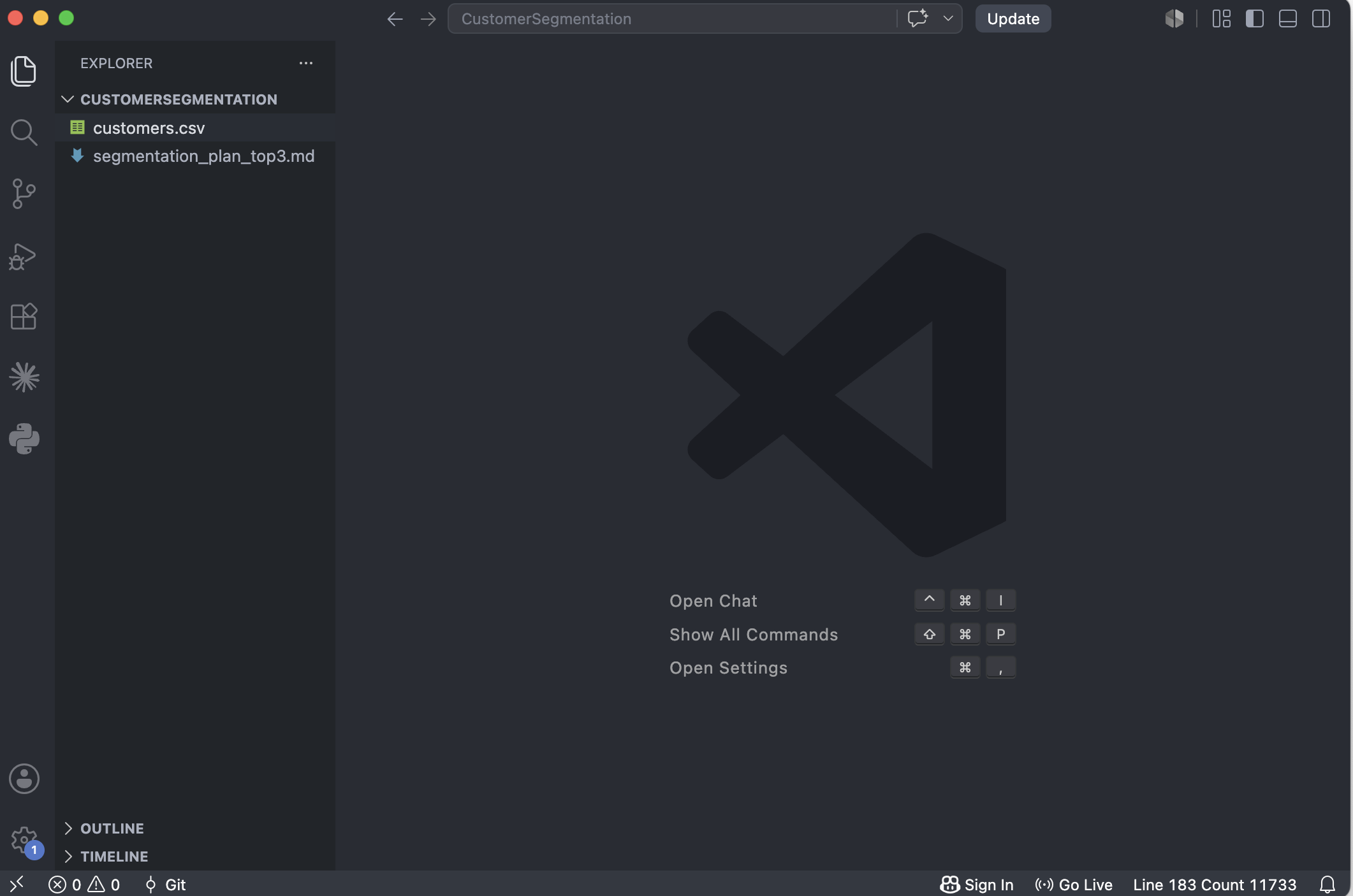The height and width of the screenshot is (896, 1353).
Task: Click Open Settings on welcome screen
Action: tap(728, 668)
